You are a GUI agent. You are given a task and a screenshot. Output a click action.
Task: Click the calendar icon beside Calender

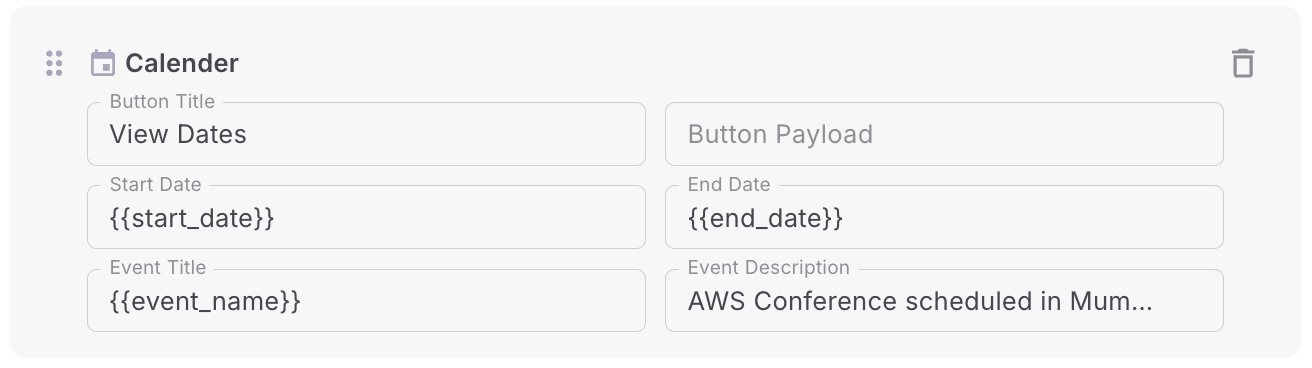coord(102,63)
